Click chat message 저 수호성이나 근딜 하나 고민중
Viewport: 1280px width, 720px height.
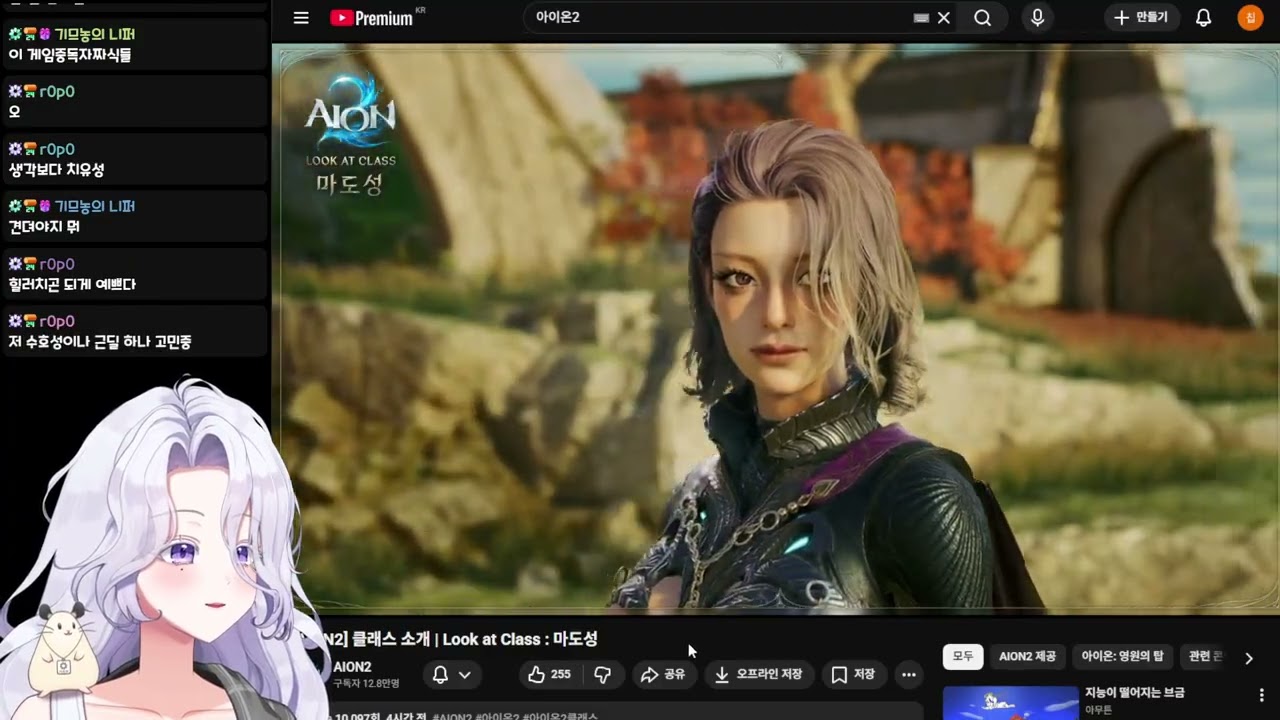click(x=100, y=342)
